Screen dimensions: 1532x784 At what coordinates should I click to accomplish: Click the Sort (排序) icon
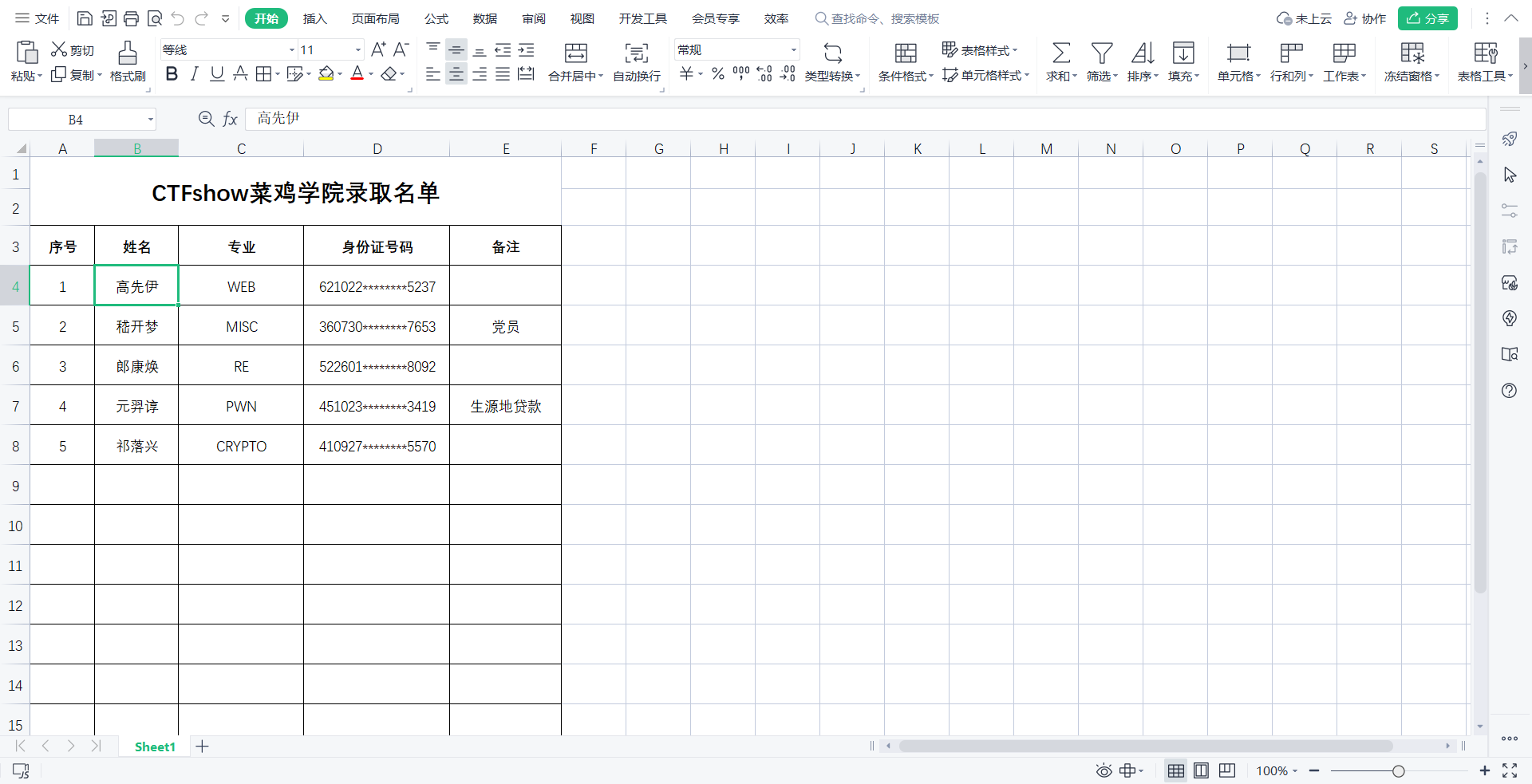click(1142, 53)
